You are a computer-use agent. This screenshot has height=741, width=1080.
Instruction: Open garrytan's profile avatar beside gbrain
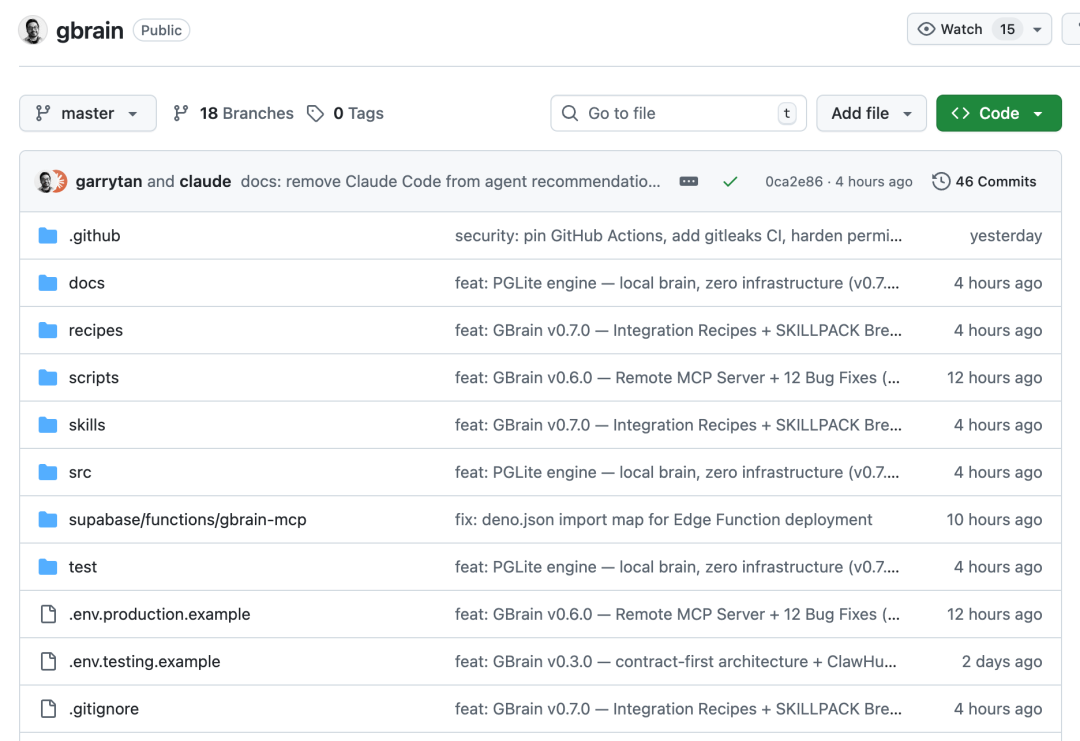pyautogui.click(x=32, y=30)
